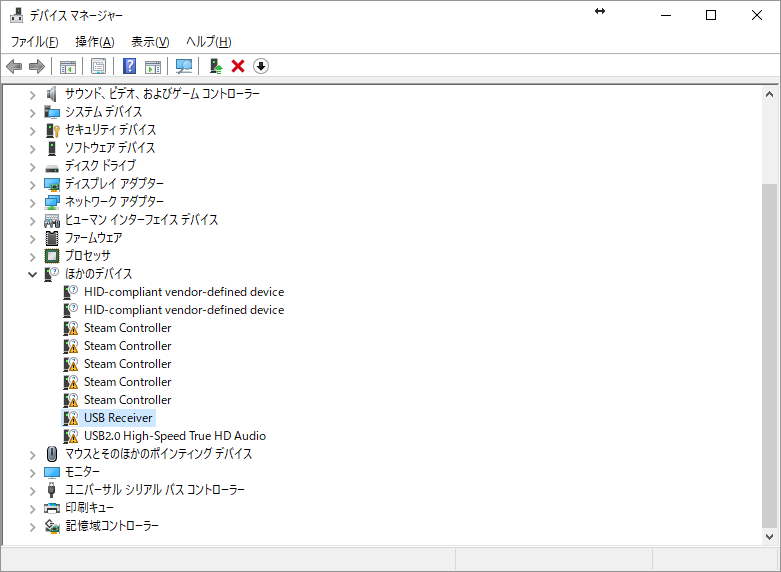Open the ヘルプ(H) menu
This screenshot has height=572, width=781.
208,41
